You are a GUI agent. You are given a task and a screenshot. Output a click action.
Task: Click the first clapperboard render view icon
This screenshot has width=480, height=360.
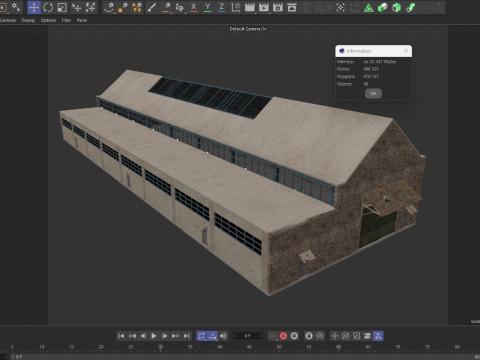tap(250, 7)
